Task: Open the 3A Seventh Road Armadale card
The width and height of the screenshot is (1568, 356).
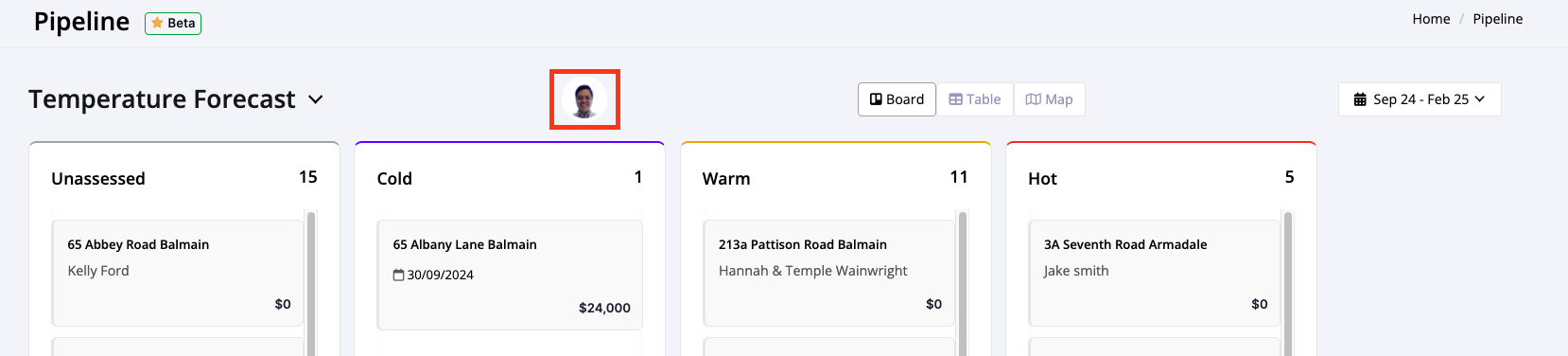Action: 1155,274
